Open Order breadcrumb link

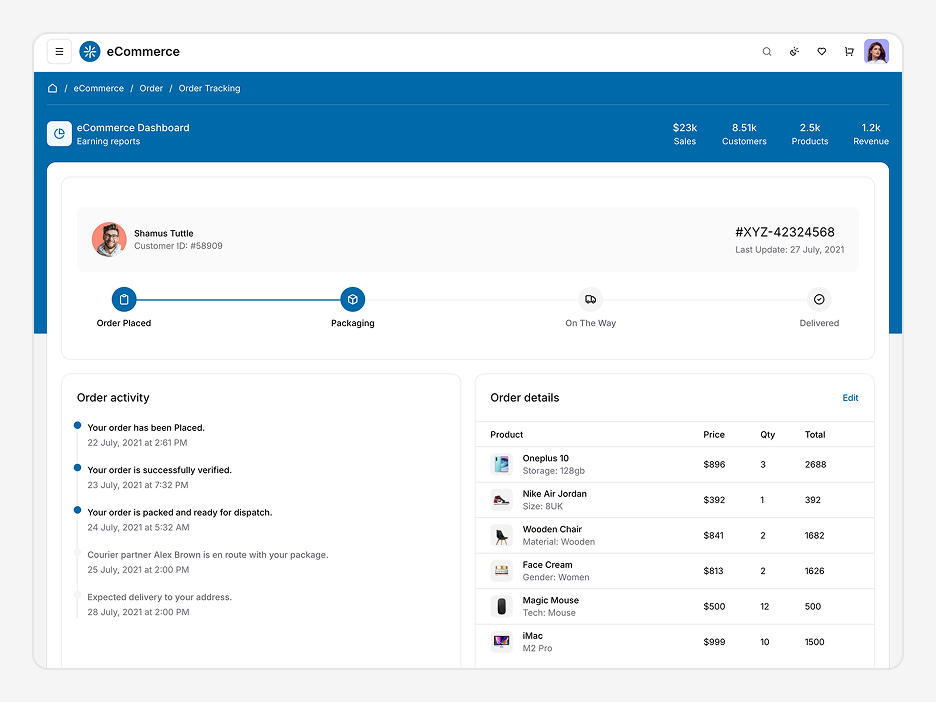[x=151, y=88]
